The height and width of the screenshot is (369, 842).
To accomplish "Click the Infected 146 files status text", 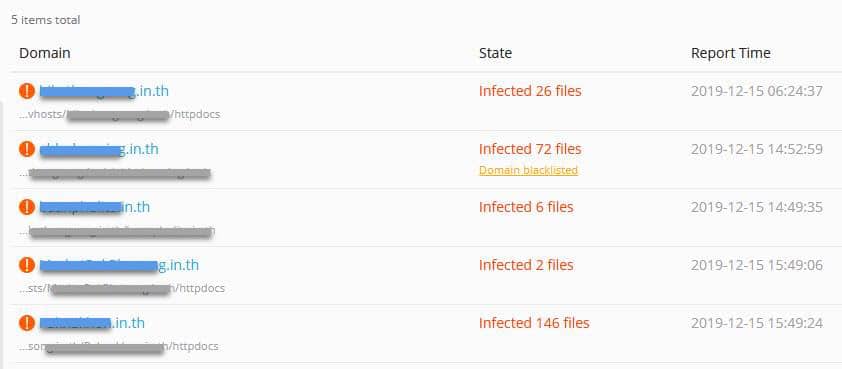I will 534,323.
